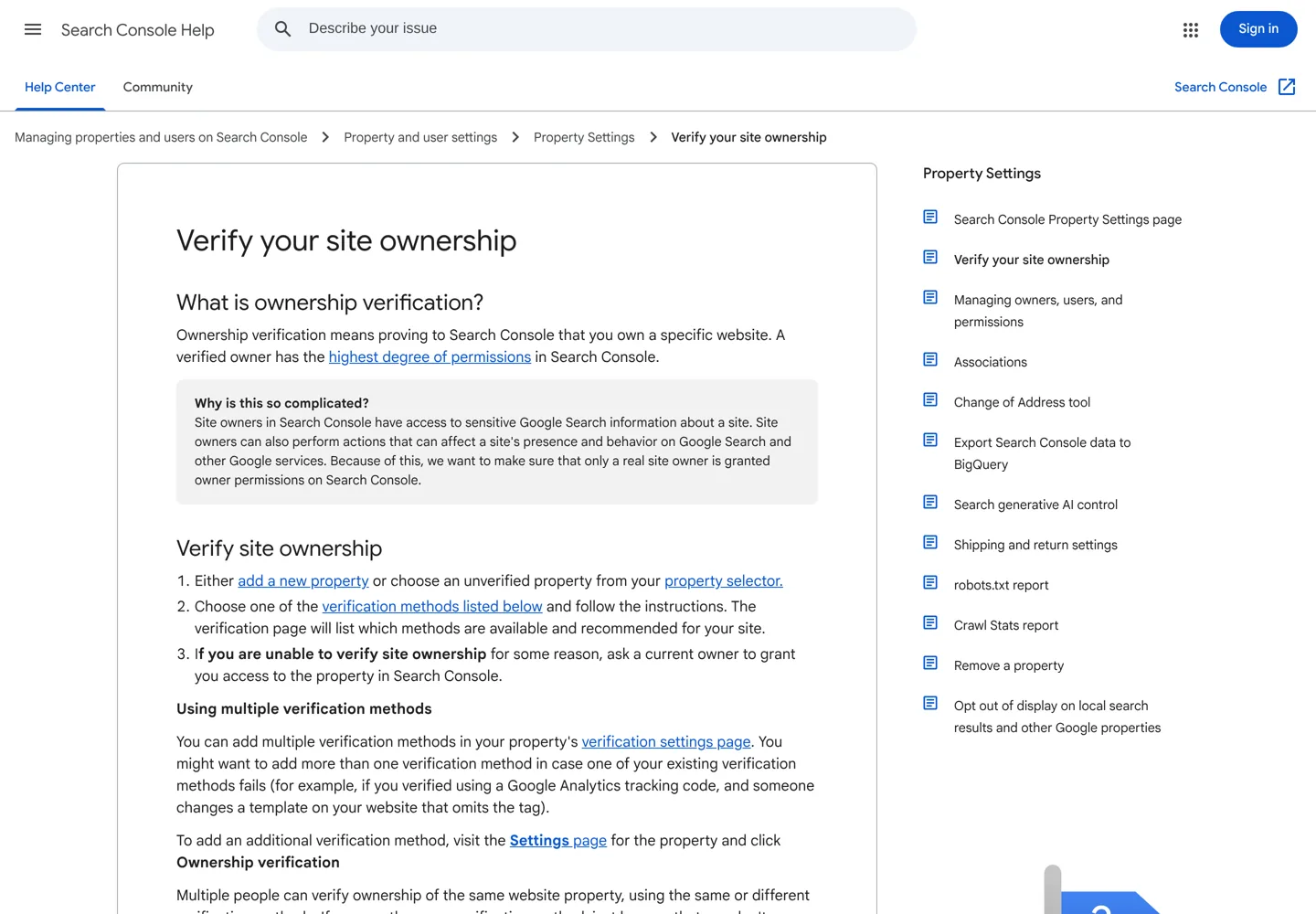This screenshot has width=1316, height=914.
Task: Open Managing owners, users, and permissions article
Action: (x=1038, y=311)
